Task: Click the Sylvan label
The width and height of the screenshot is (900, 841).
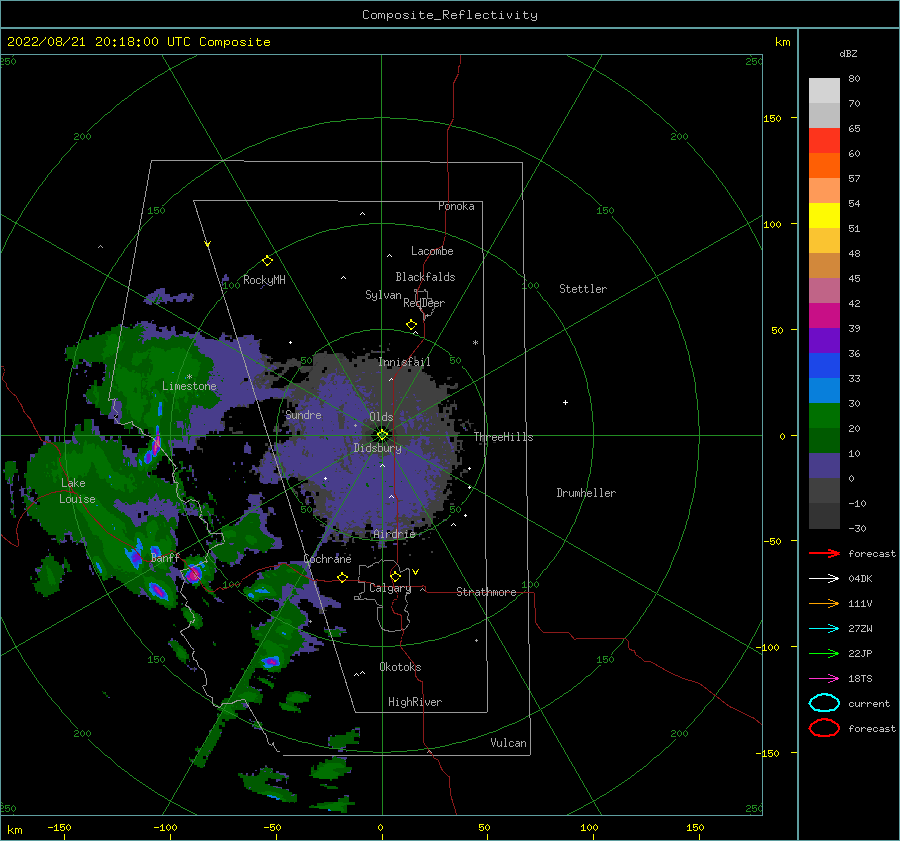Action: 383,295
